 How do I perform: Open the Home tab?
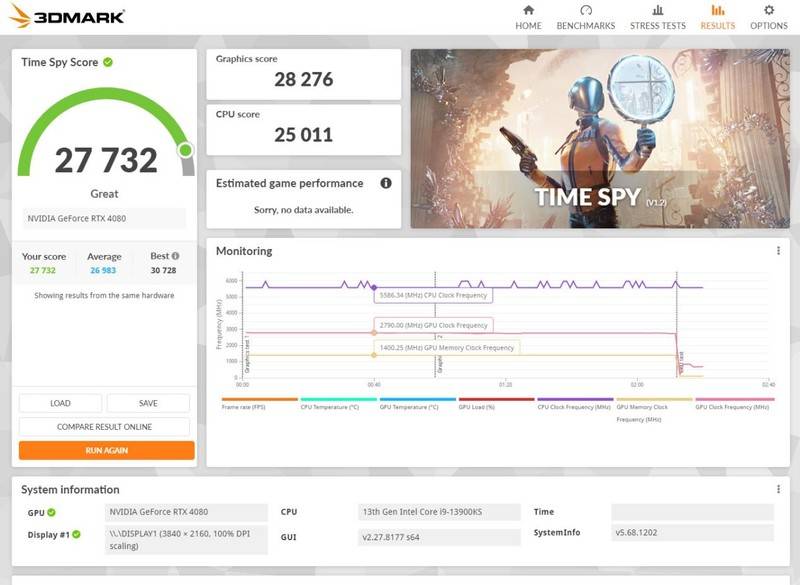[x=528, y=17]
